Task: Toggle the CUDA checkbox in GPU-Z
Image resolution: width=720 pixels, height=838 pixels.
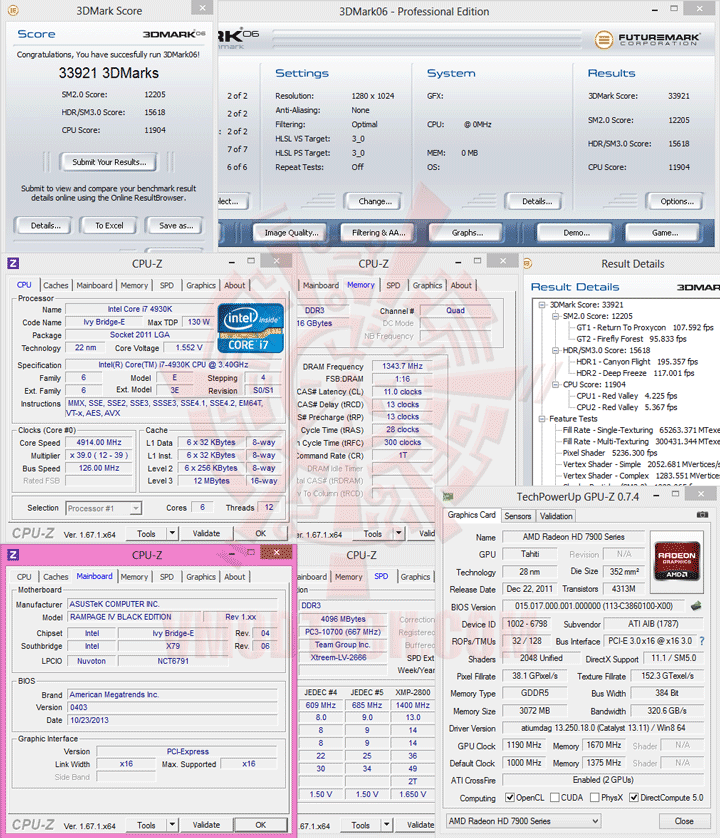Action: pos(555,797)
